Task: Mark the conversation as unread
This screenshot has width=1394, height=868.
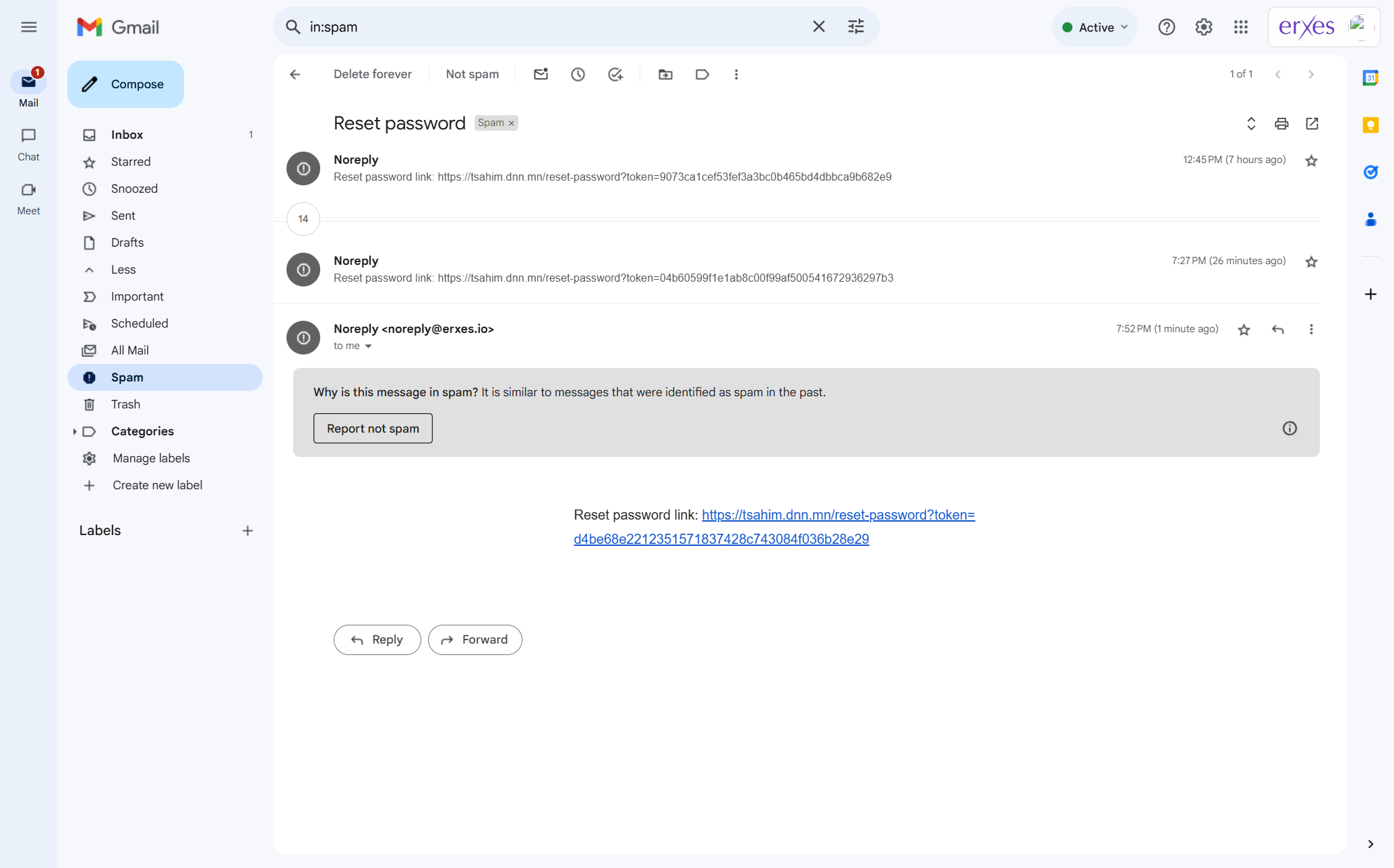Action: click(541, 74)
